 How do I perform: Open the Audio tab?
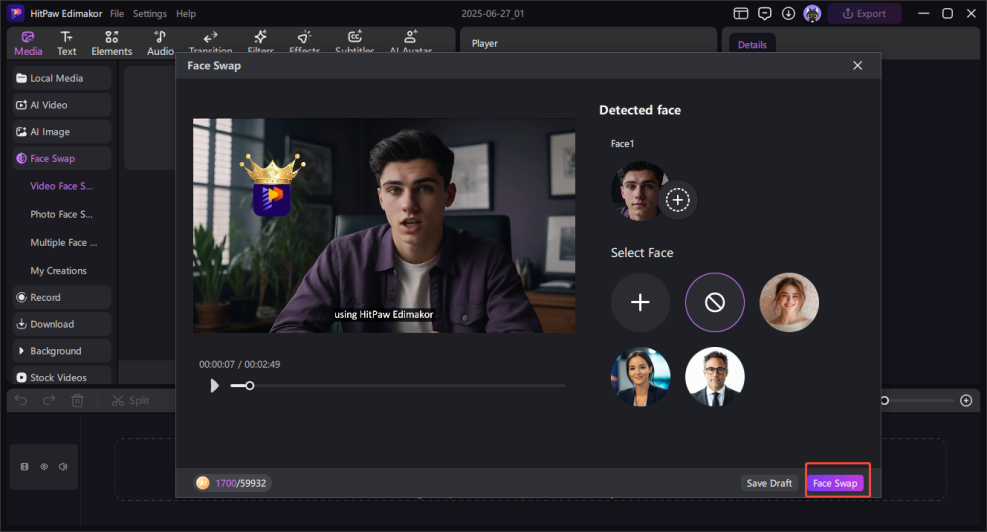coord(160,43)
